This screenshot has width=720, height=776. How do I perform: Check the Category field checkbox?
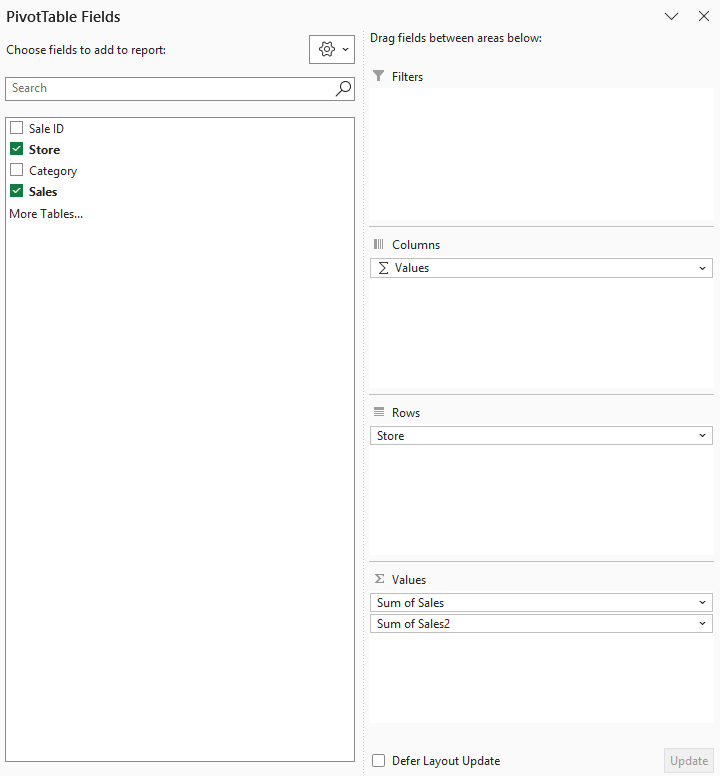(16, 170)
